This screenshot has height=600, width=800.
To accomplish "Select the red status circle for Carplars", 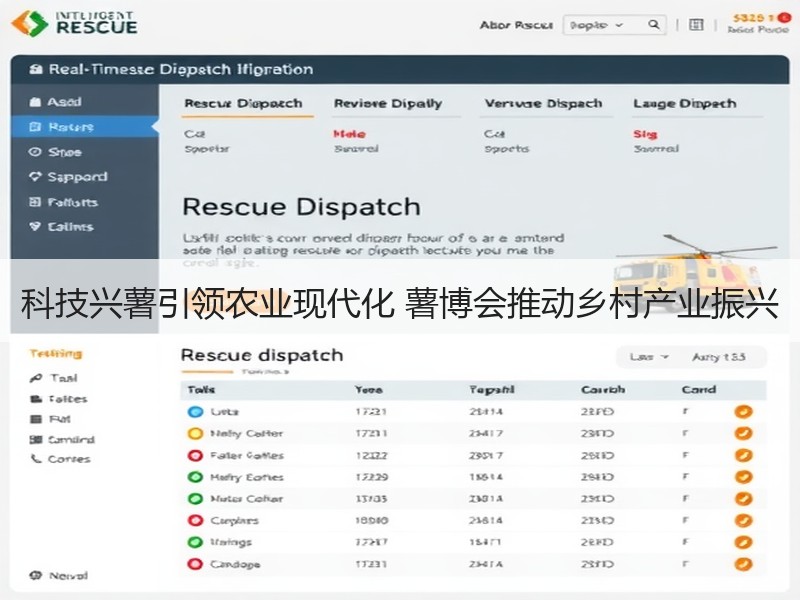I will pyautogui.click(x=195, y=520).
